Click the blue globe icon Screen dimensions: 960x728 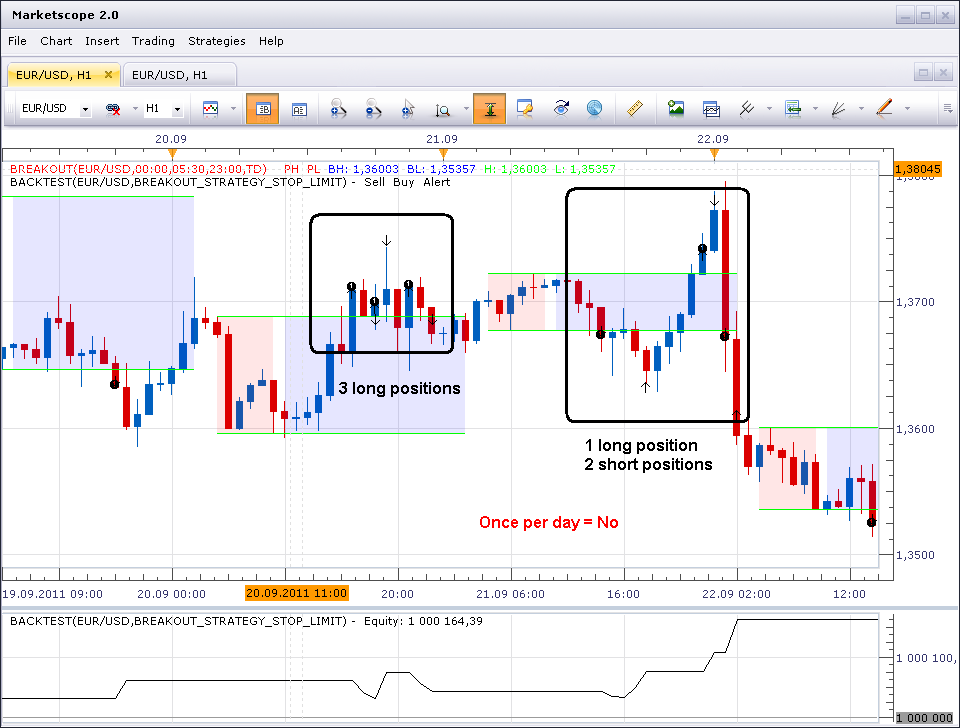(594, 108)
